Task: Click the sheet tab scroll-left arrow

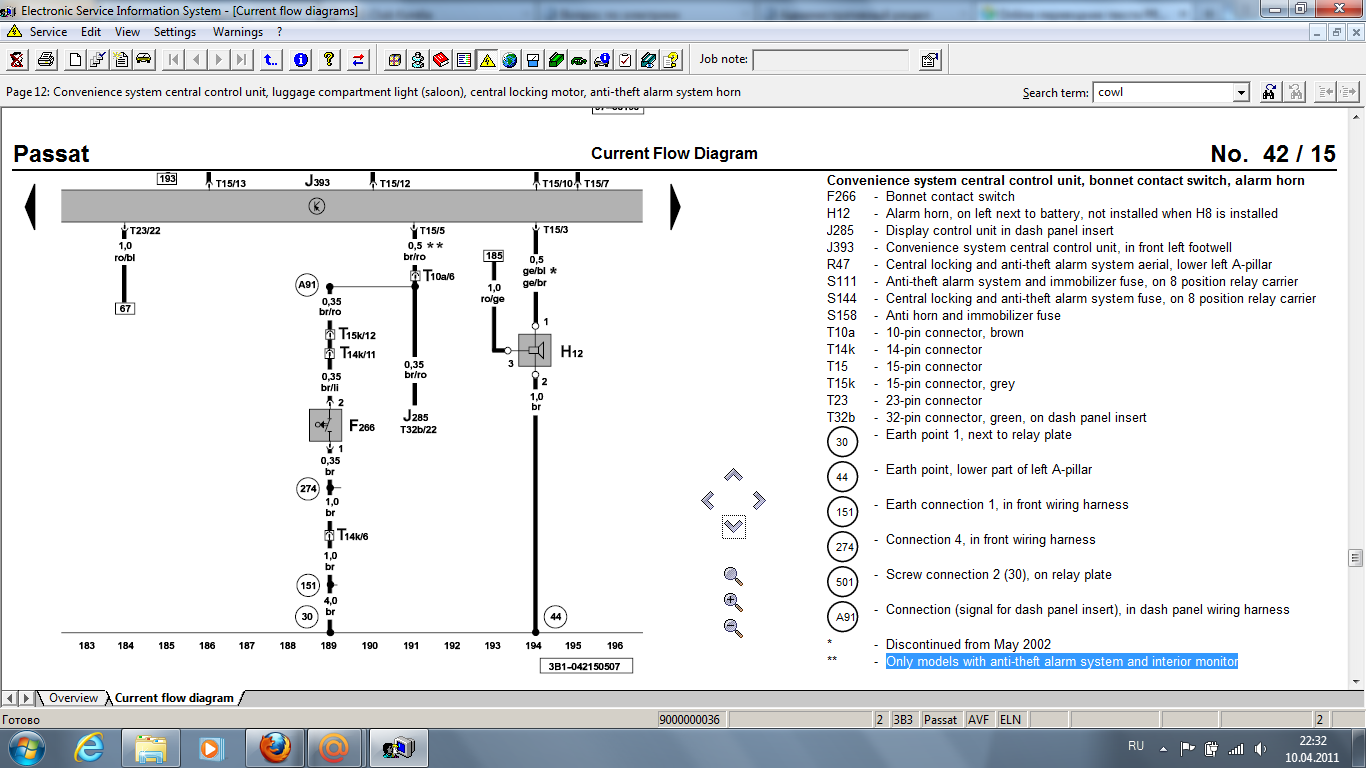Action: point(10,698)
